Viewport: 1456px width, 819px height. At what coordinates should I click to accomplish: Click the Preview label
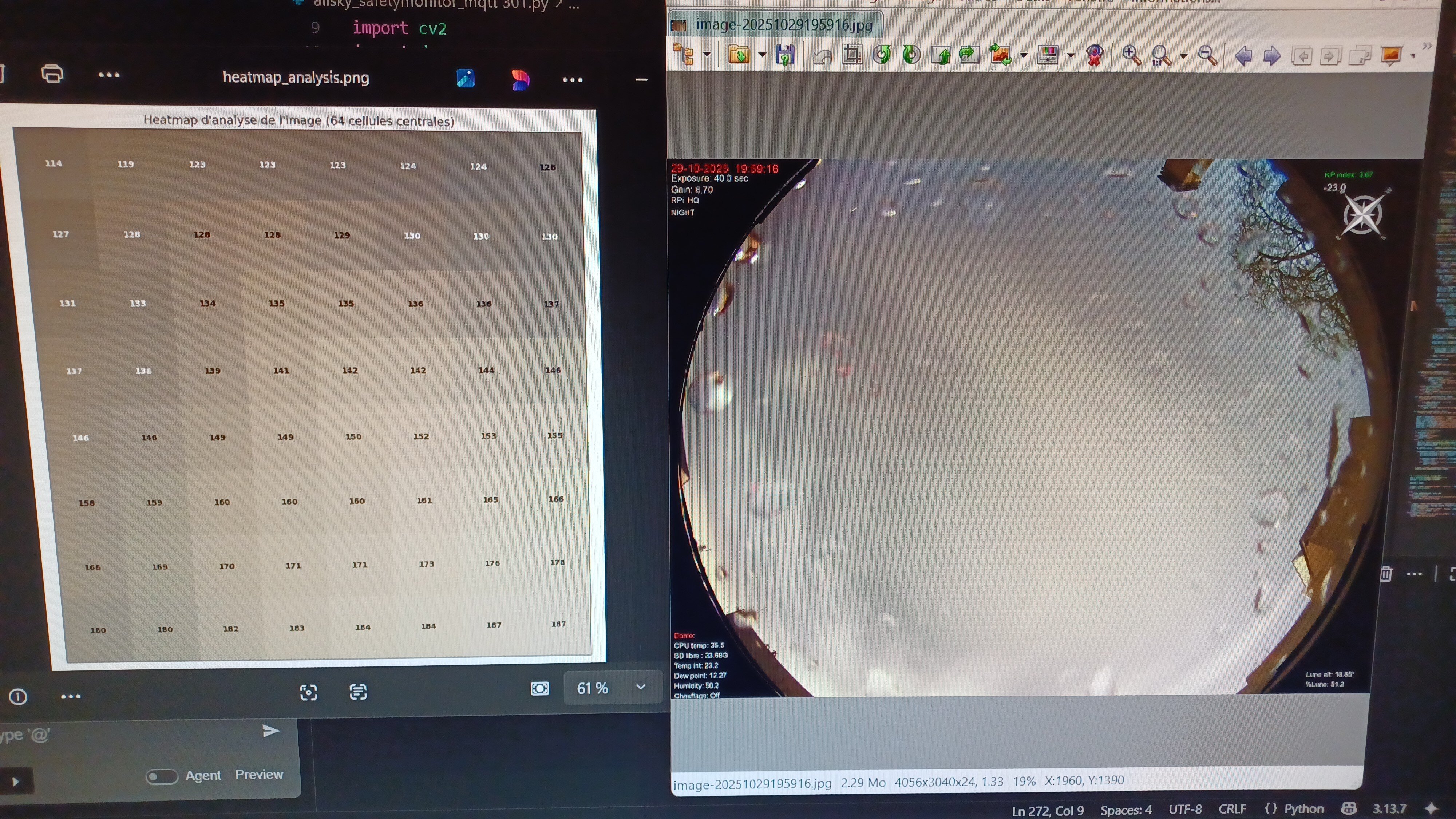pyautogui.click(x=259, y=774)
